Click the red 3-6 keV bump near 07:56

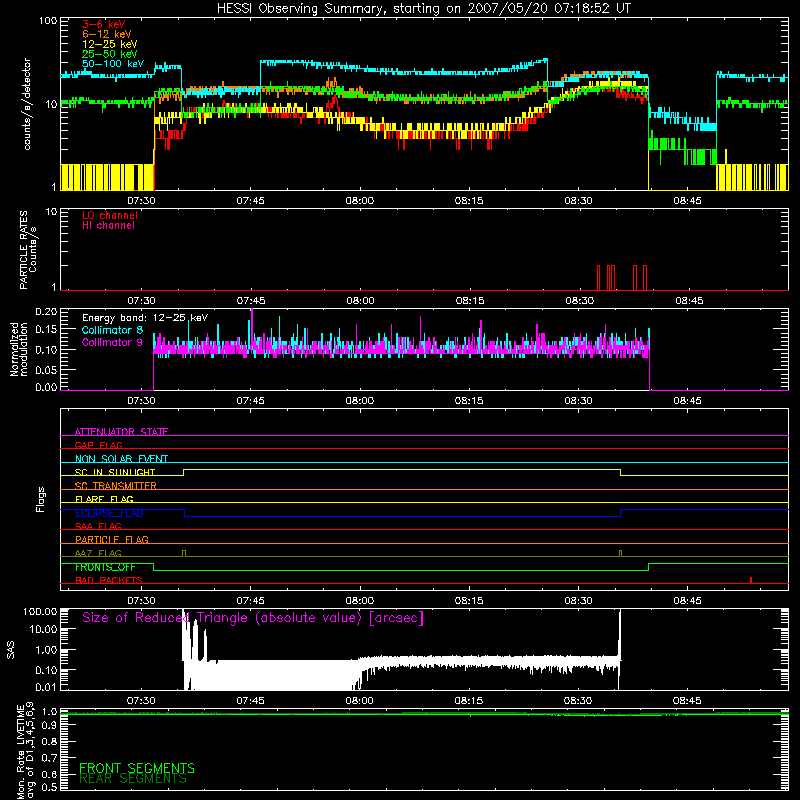coord(333,104)
